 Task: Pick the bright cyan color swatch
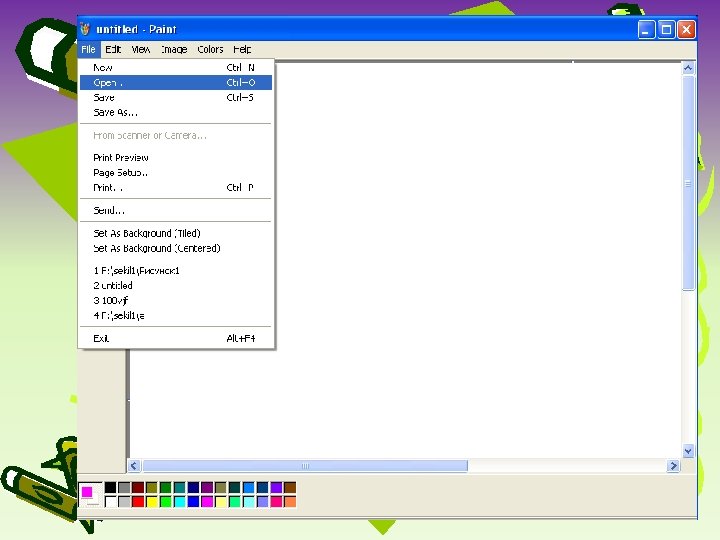(180, 501)
